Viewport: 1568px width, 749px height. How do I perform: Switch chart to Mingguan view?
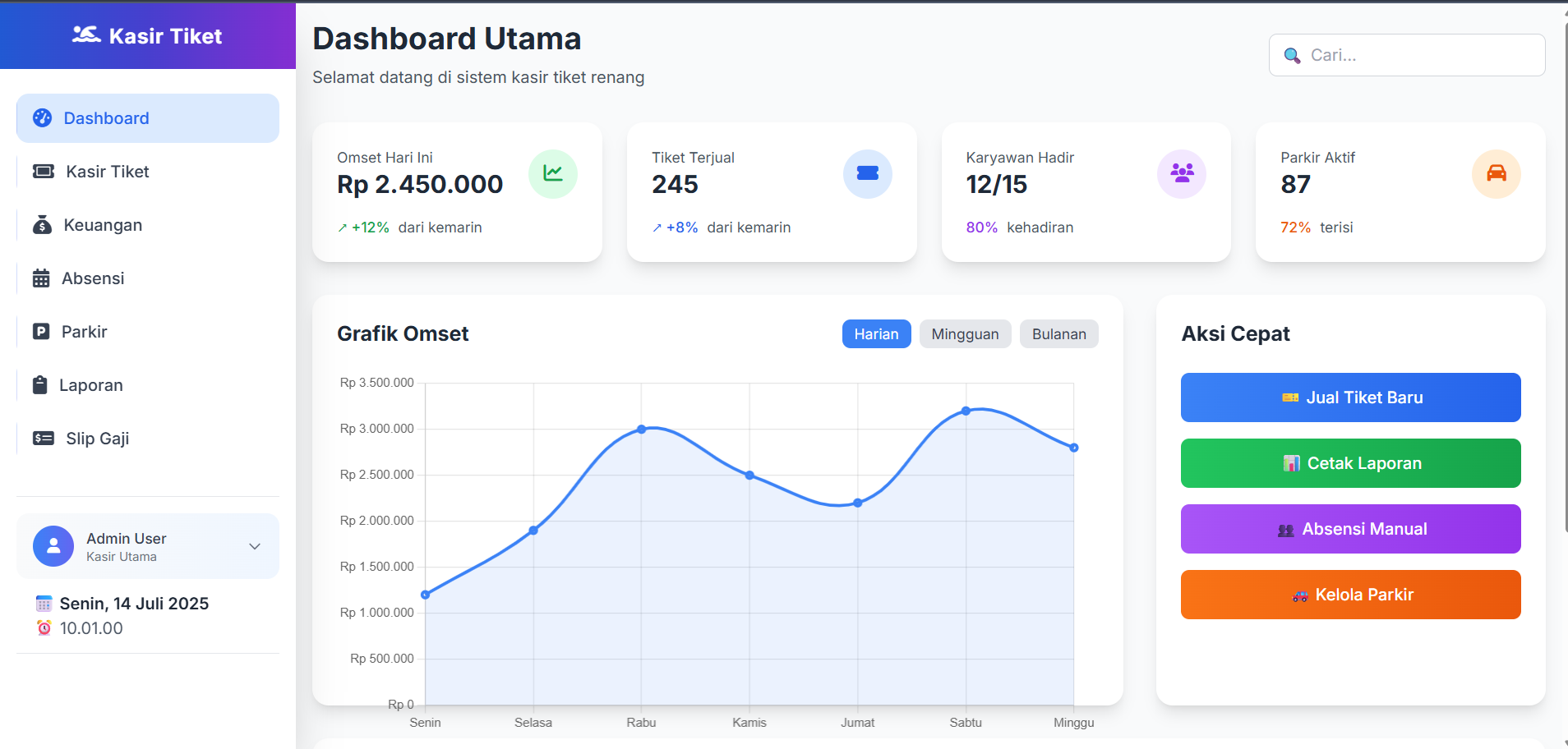tap(965, 334)
